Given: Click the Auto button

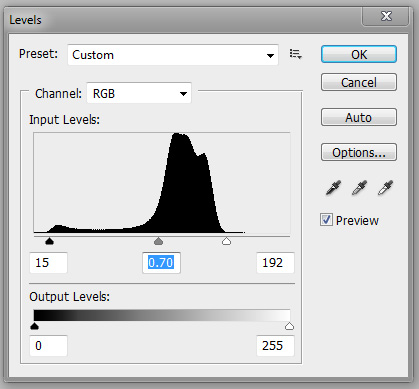Looking at the screenshot, I should click(x=359, y=117).
